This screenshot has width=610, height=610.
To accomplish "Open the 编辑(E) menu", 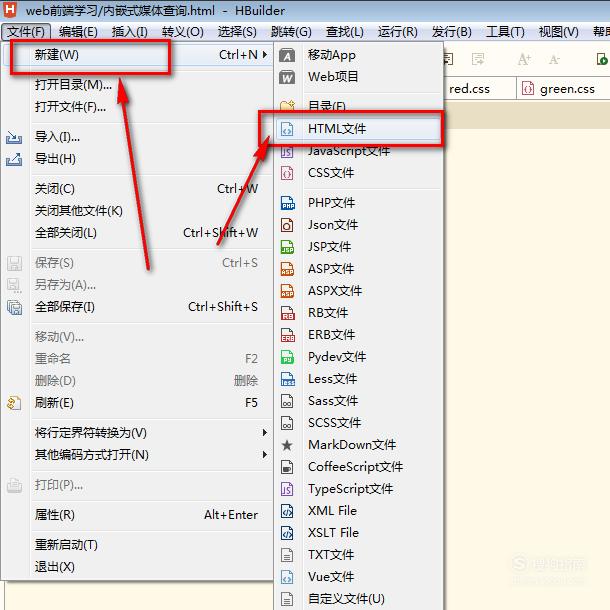I will point(78,32).
